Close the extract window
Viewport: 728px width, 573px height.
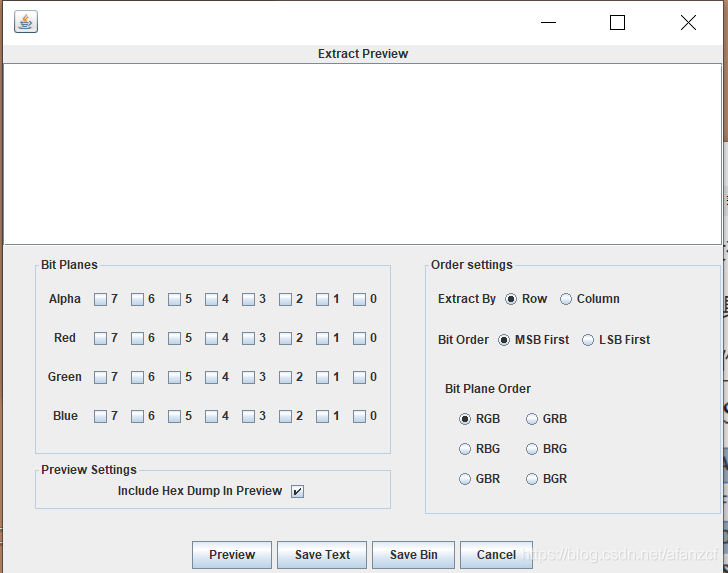click(x=688, y=22)
